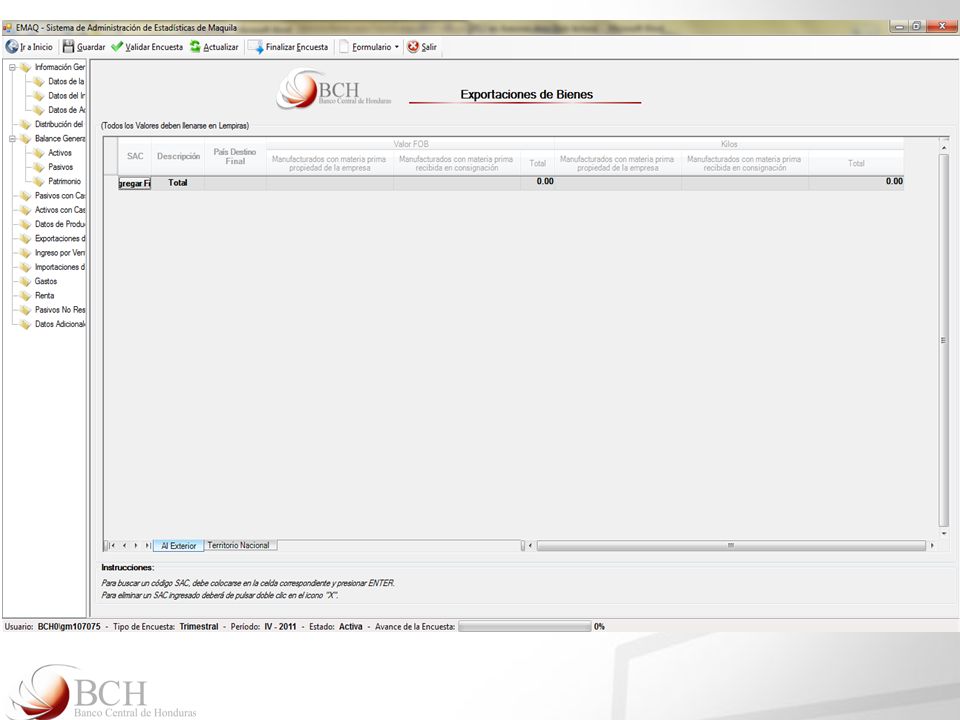Open Datos Adicionales tree item
This screenshot has width=960, height=720.
(x=59, y=324)
